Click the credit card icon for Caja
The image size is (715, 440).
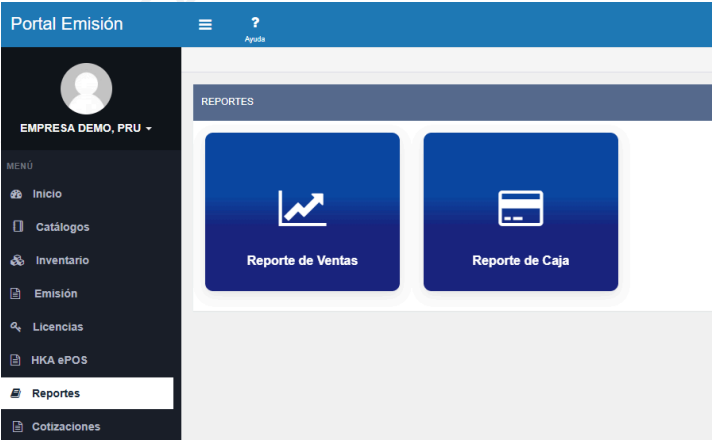pyautogui.click(x=520, y=207)
